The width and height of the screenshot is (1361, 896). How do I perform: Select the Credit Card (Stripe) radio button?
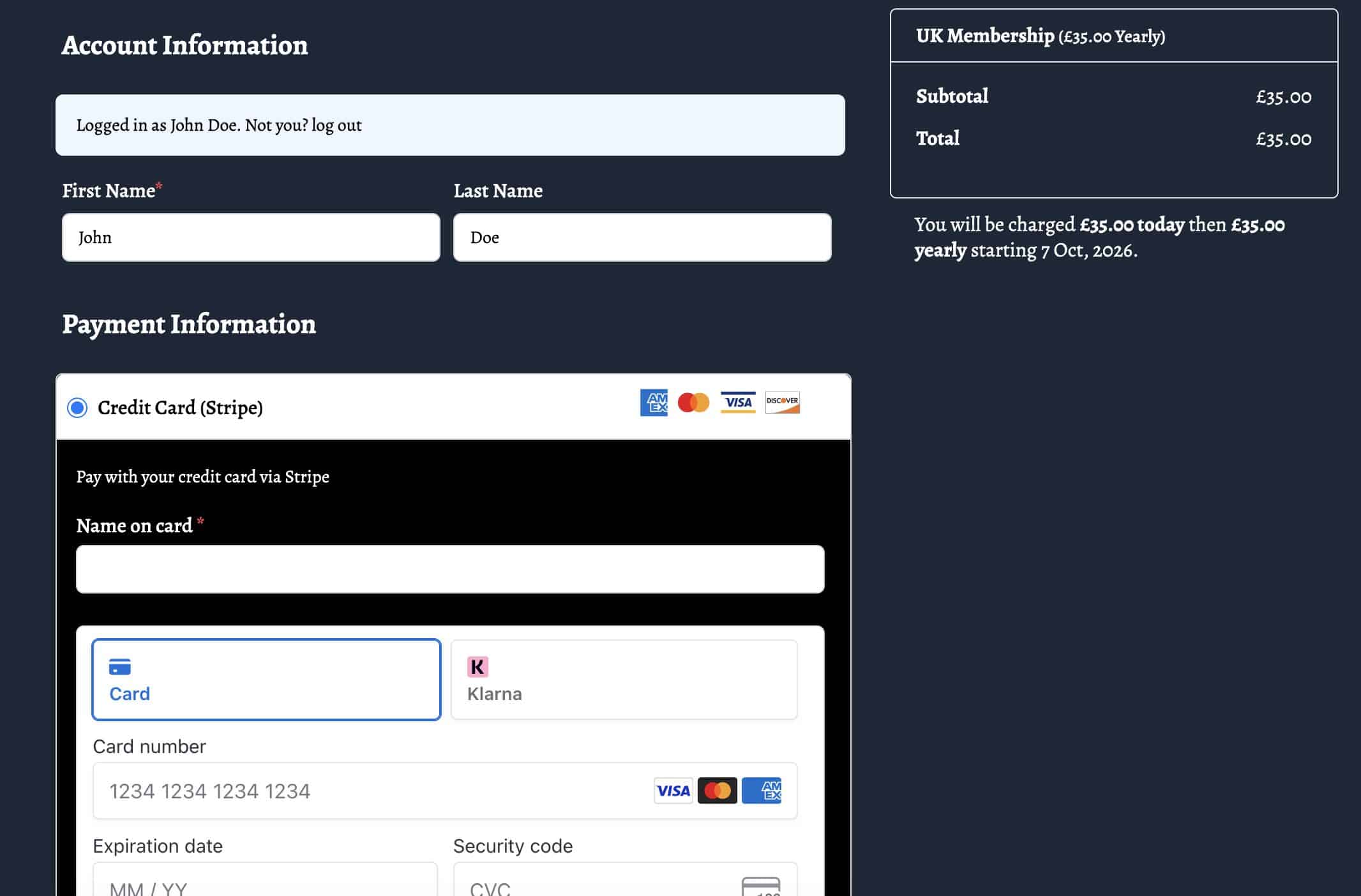(x=77, y=407)
